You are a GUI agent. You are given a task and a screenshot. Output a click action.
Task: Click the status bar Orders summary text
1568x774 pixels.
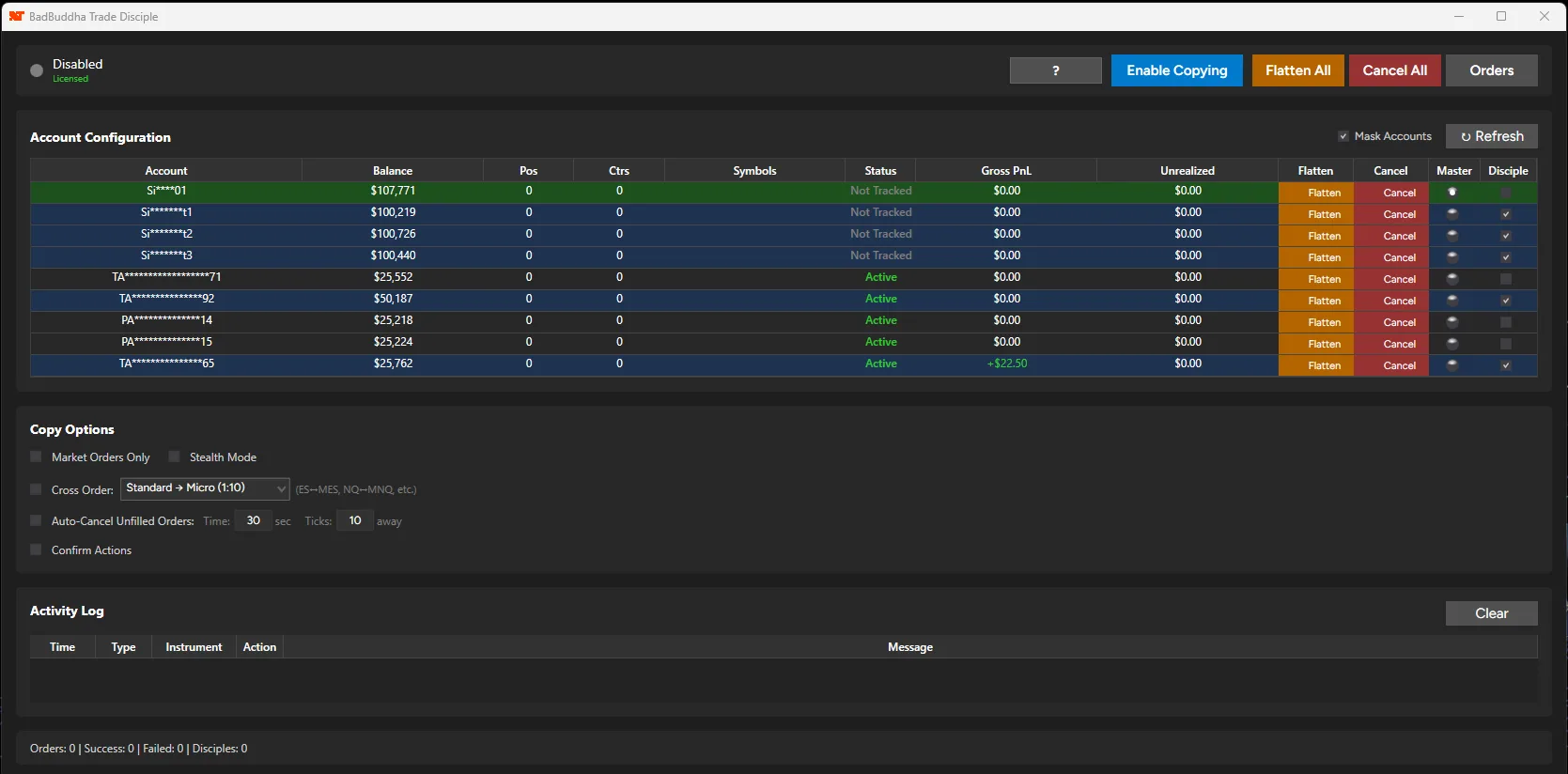pos(138,749)
